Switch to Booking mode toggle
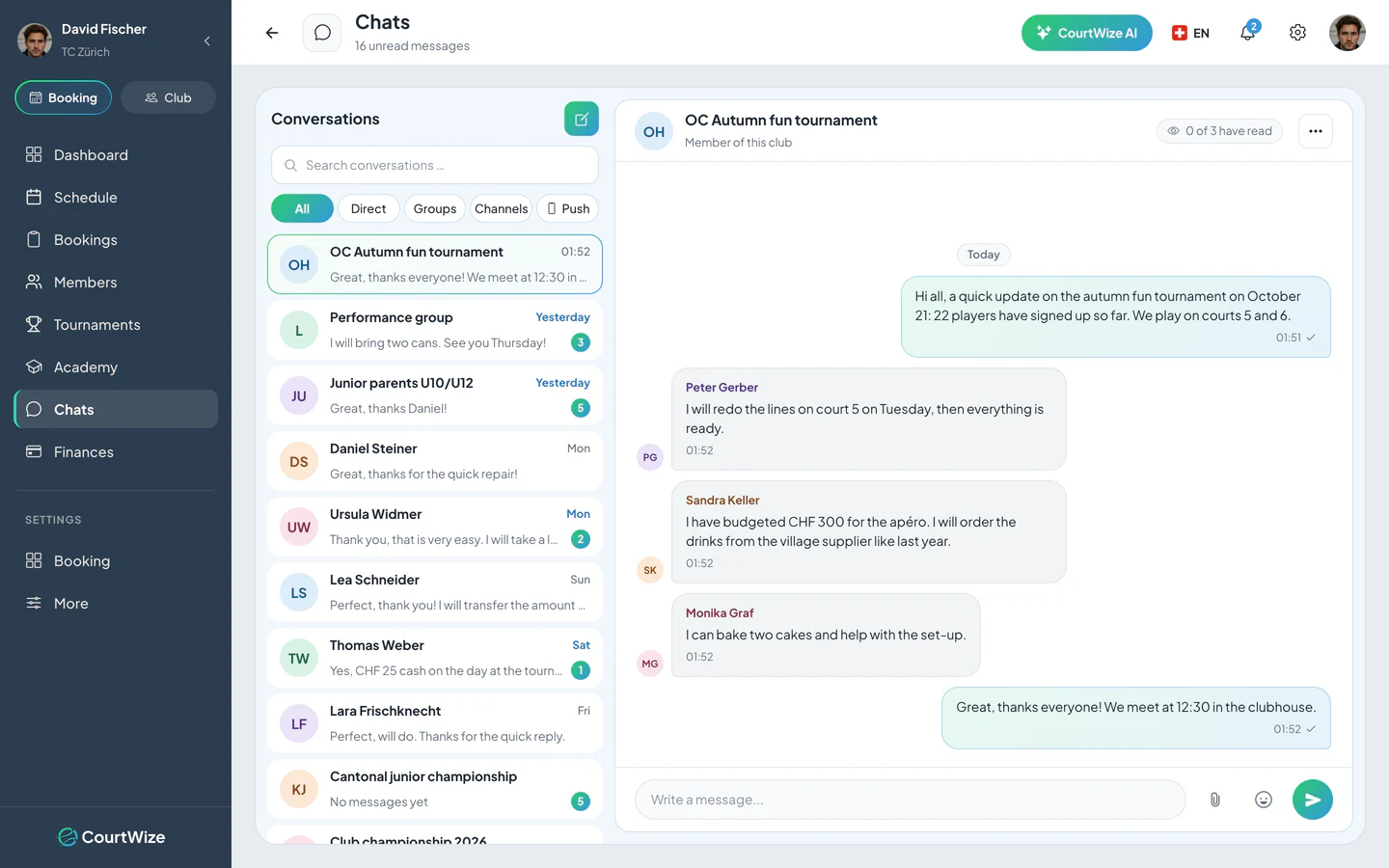Image resolution: width=1389 pixels, height=868 pixels. pyautogui.click(x=64, y=97)
